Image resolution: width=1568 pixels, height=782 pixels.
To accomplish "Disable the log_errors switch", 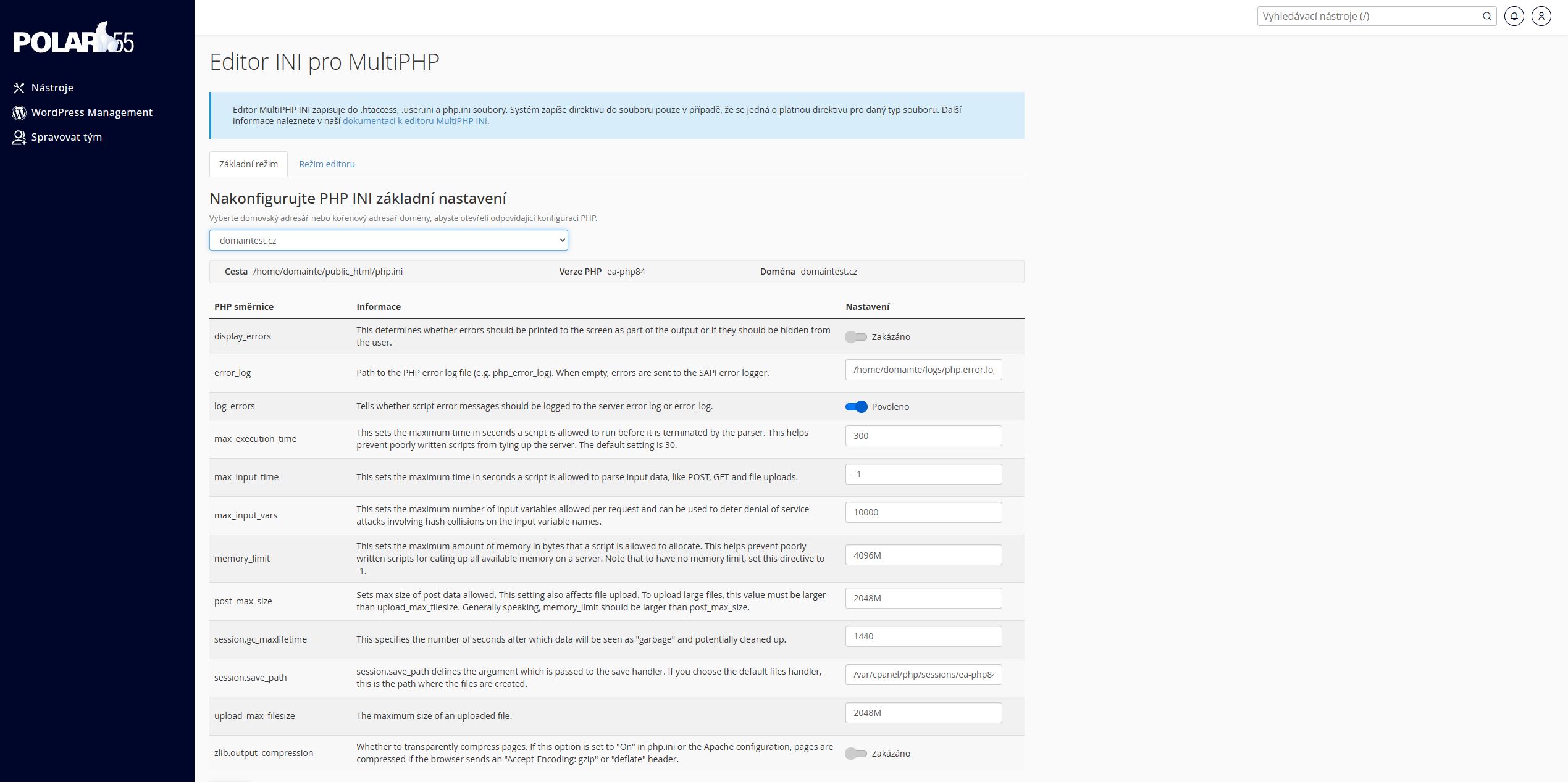I will pos(856,407).
